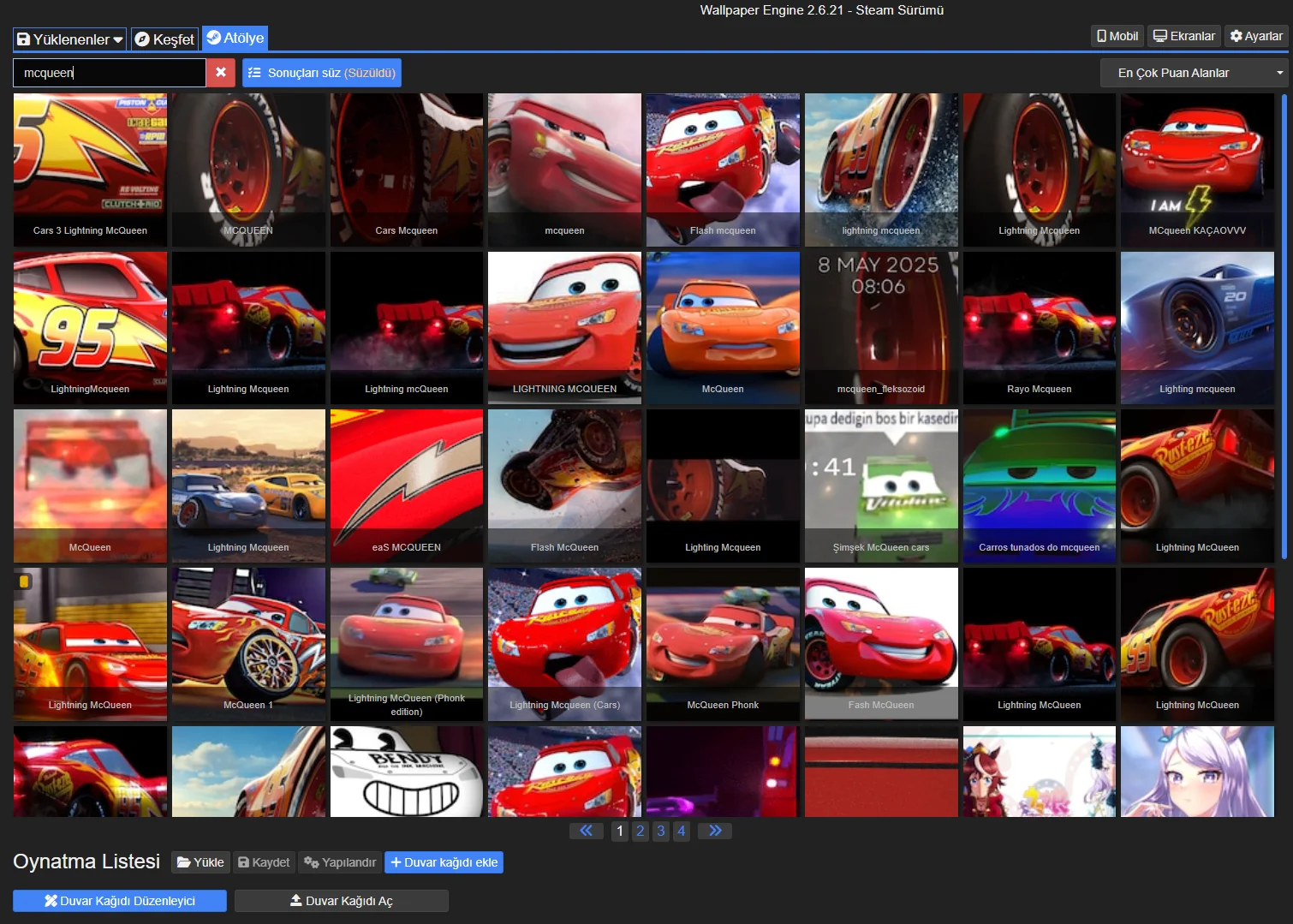The height and width of the screenshot is (924, 1293).
Task: Go to the next results page arrow
Action: [x=715, y=831]
